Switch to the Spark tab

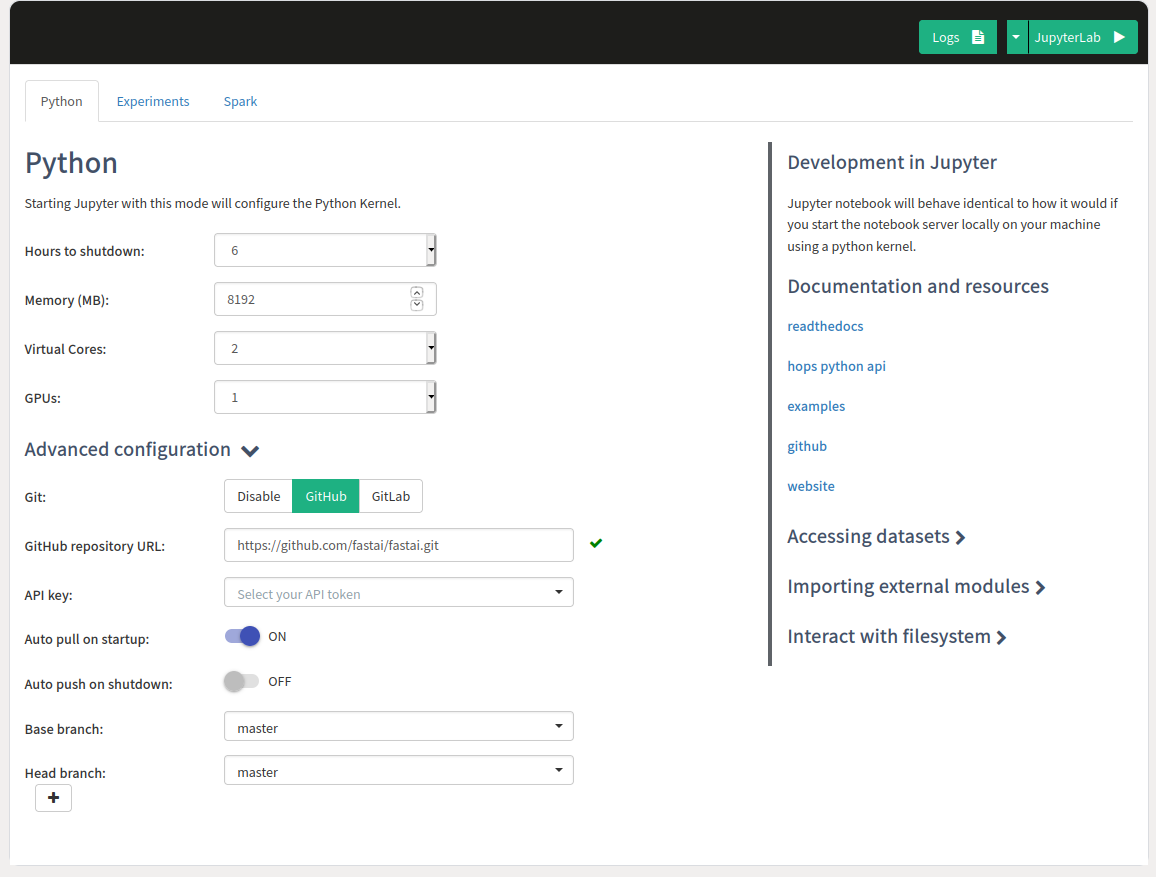point(240,101)
